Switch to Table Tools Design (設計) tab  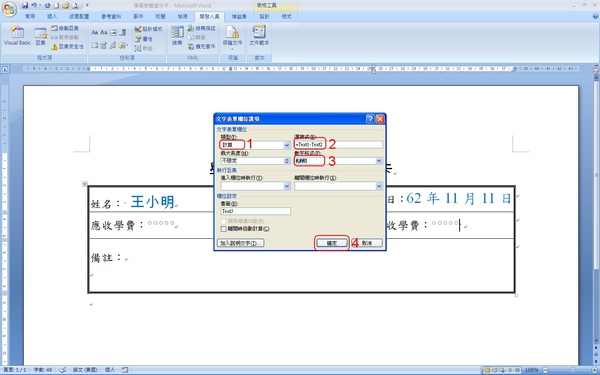coord(264,17)
